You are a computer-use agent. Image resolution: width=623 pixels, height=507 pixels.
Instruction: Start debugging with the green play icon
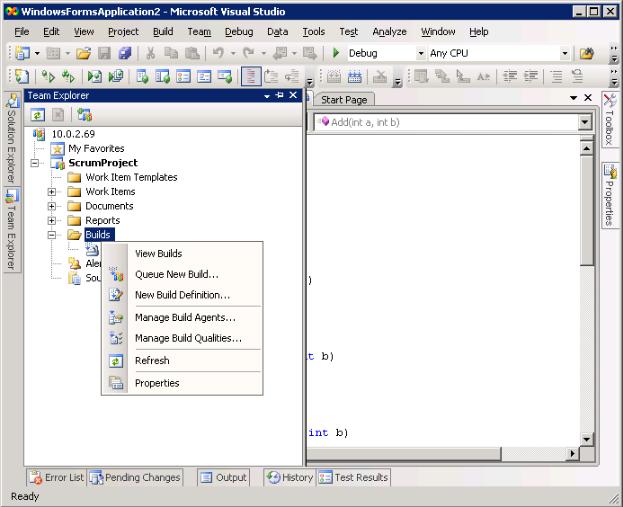(x=336, y=53)
